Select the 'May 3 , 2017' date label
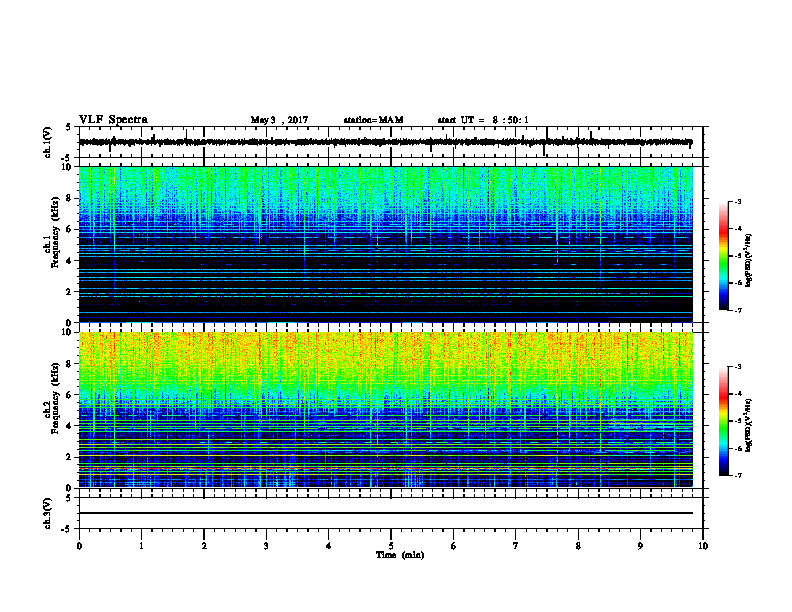The height and width of the screenshot is (612, 792). point(279,120)
